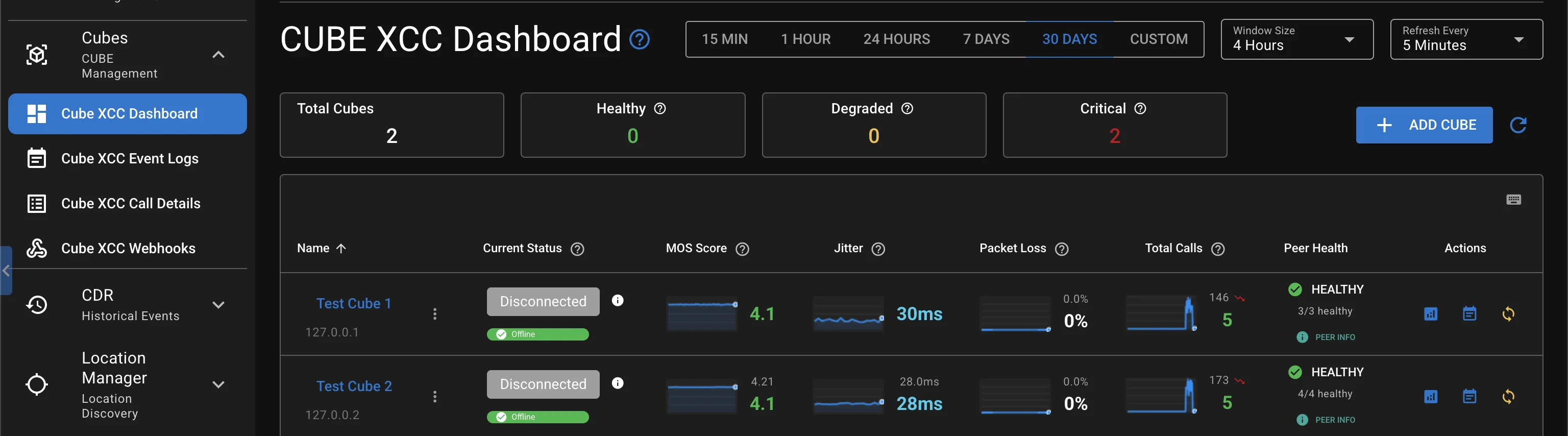Click the MOS Score sparkline for Test Cube 1
1568x436 pixels.
tap(702, 313)
